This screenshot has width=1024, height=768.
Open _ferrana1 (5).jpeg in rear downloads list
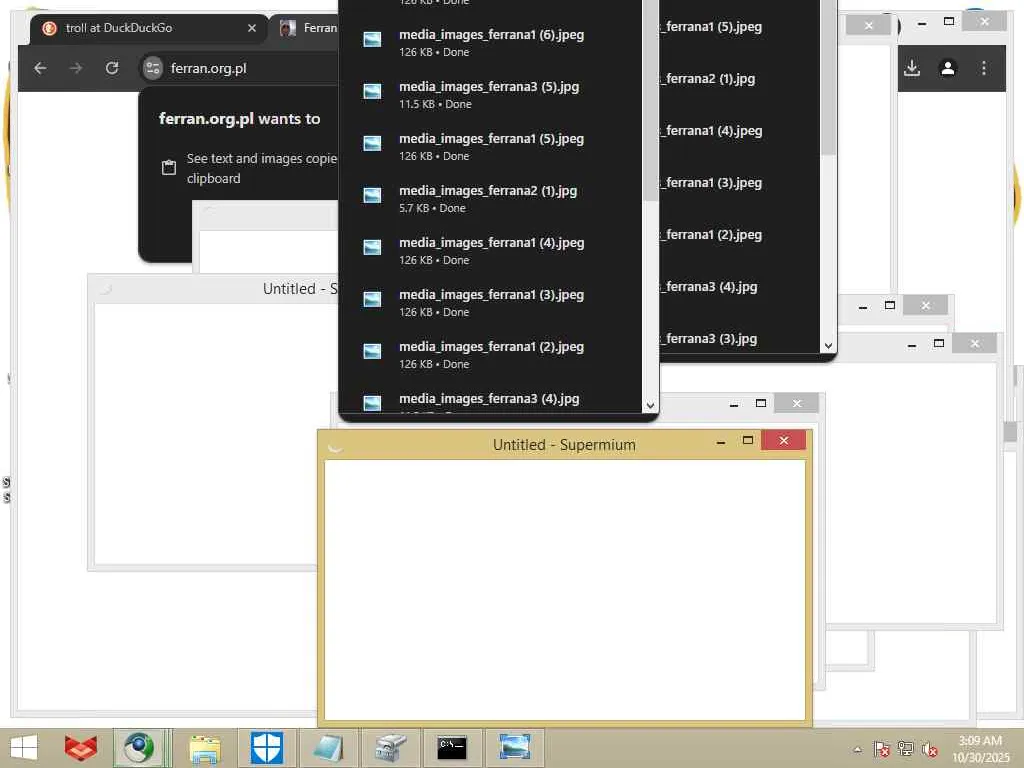coord(711,27)
